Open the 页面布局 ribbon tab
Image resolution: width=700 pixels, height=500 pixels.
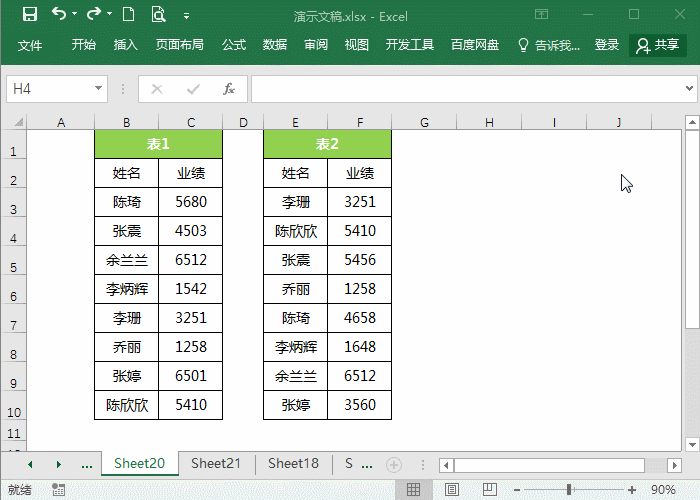point(179,45)
